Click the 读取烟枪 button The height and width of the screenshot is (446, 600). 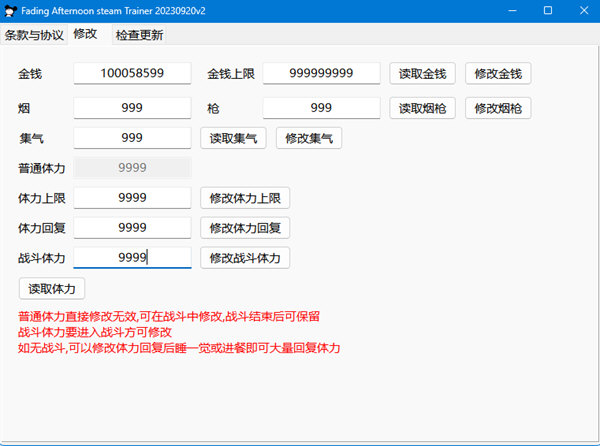[x=422, y=108]
